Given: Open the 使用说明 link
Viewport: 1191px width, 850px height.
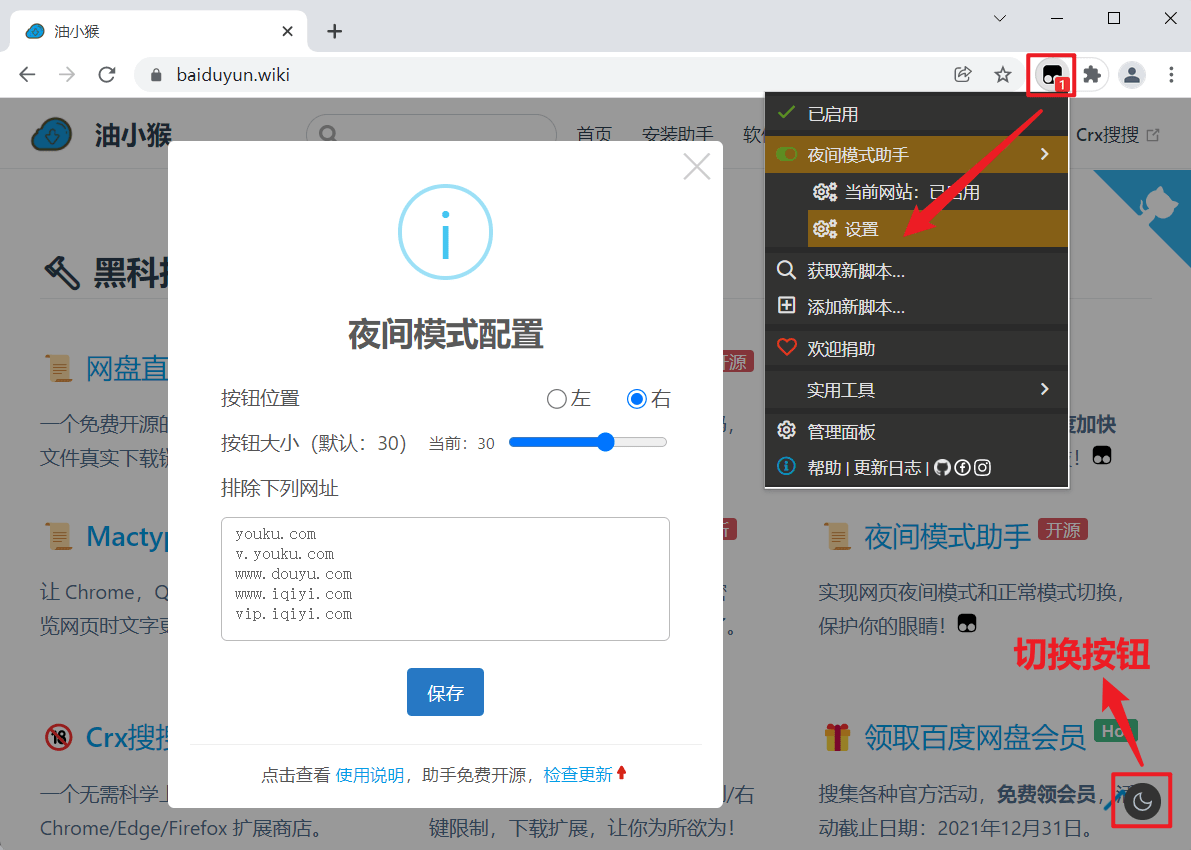Looking at the screenshot, I should (370, 775).
